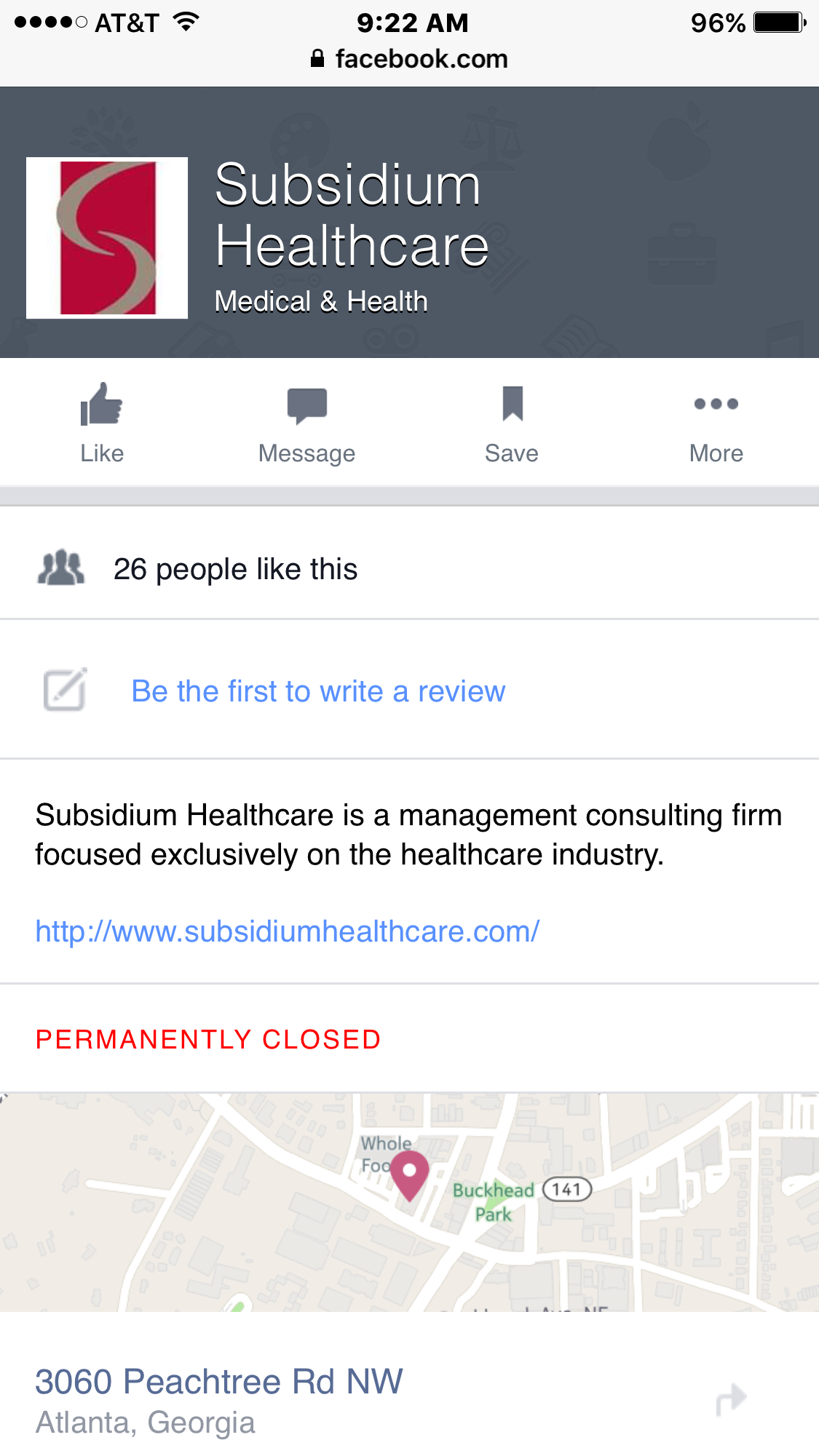This screenshot has height=1456, width=819.
Task: Tap the Permanently Closed status text
Action: 208,1039
